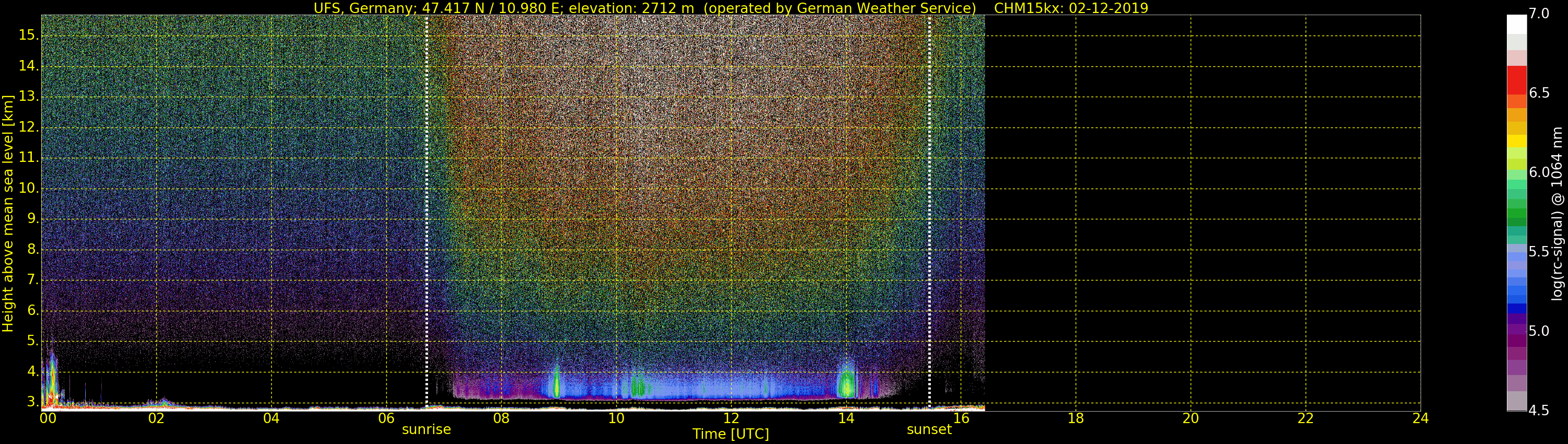Viewport: 1568px width, 444px height.
Task: Click the '18' time tick label
Action: click(x=1076, y=418)
